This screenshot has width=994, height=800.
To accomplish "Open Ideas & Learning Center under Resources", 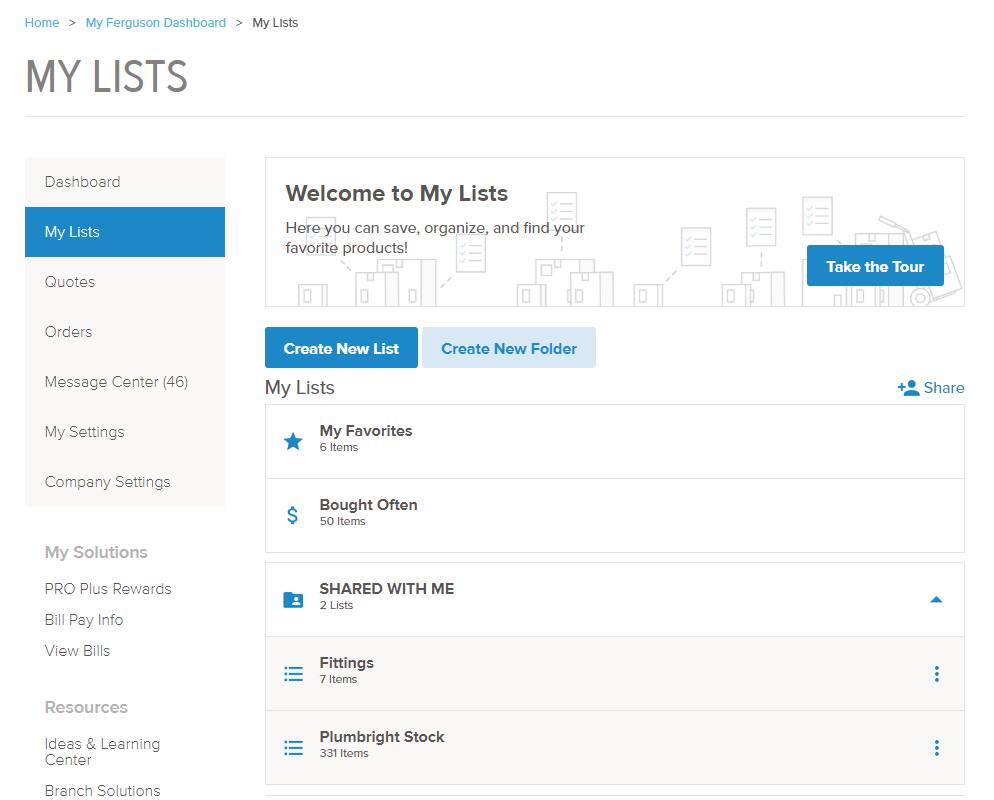I will pyautogui.click(x=102, y=751).
